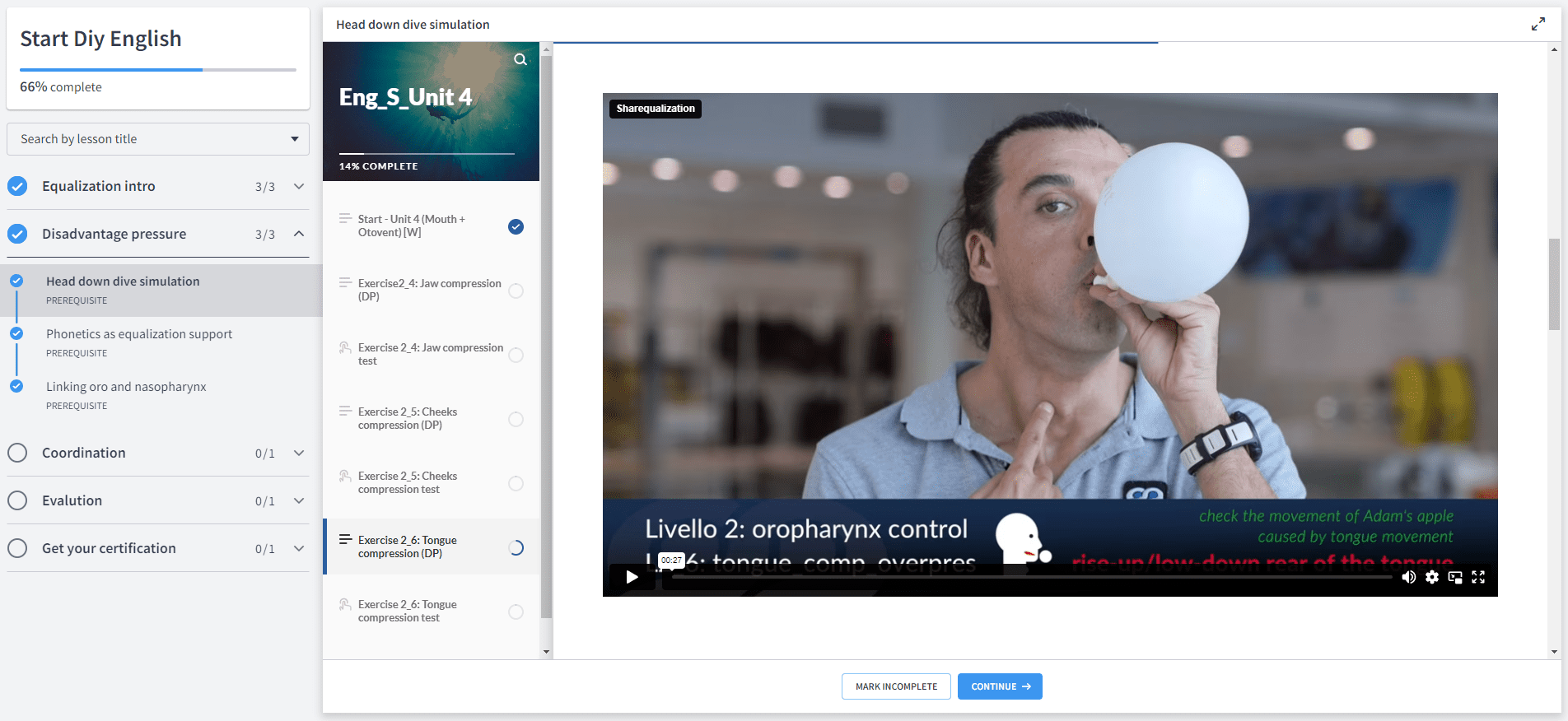
Task: Enable picture-in-picture mode
Action: [1455, 577]
